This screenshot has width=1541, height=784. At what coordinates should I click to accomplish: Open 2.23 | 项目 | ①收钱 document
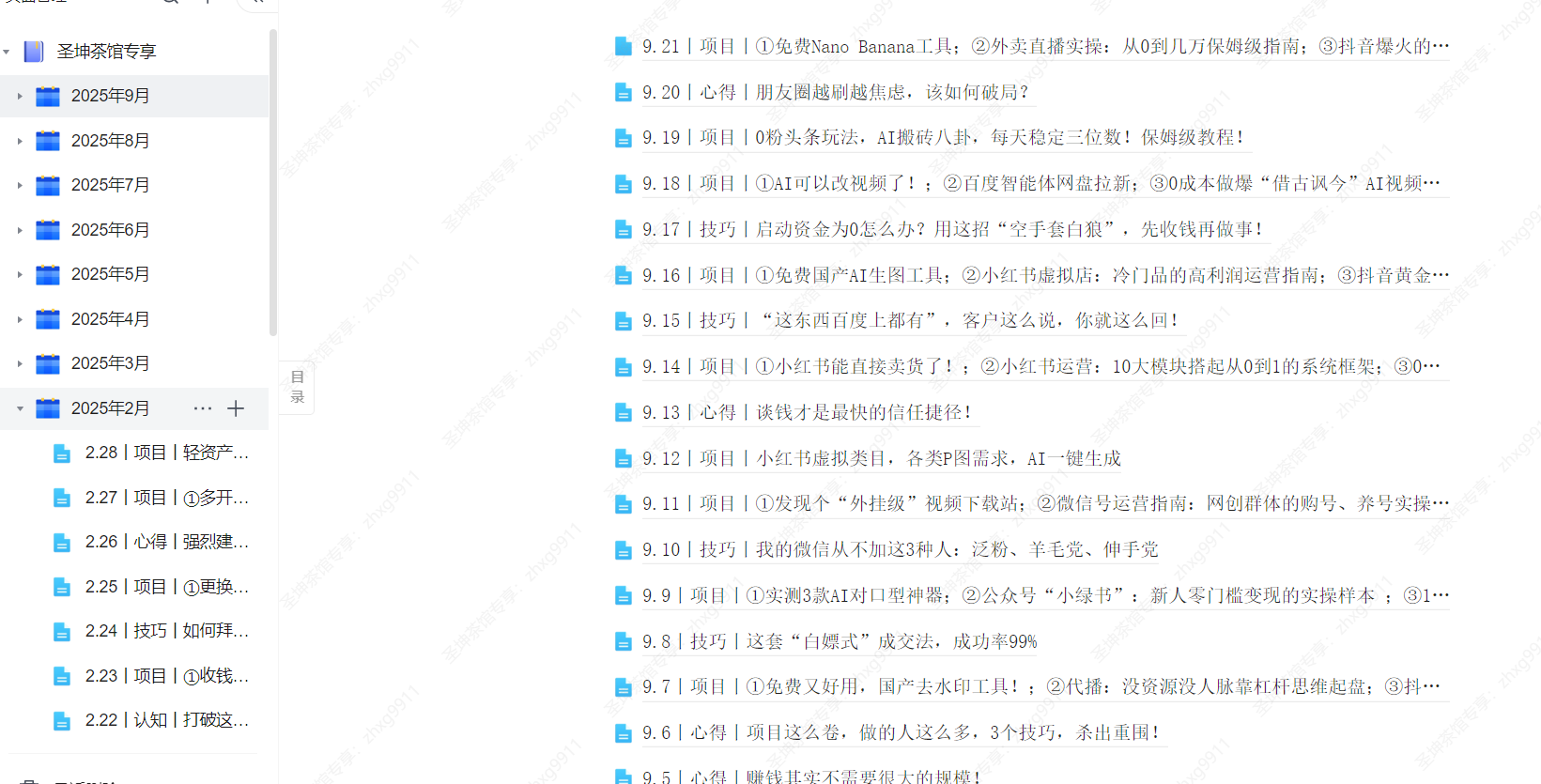[x=166, y=676]
